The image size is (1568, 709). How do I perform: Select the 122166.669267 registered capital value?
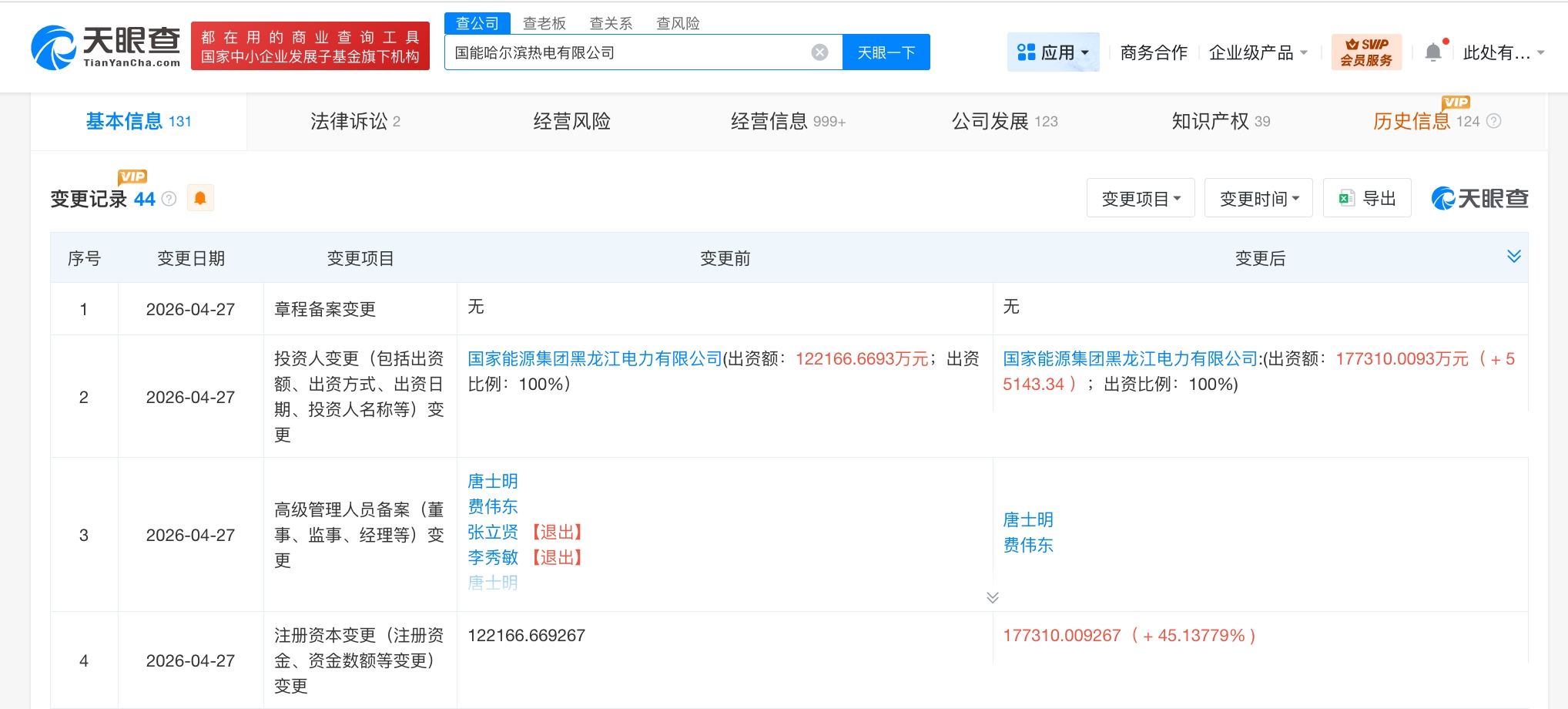click(x=527, y=635)
